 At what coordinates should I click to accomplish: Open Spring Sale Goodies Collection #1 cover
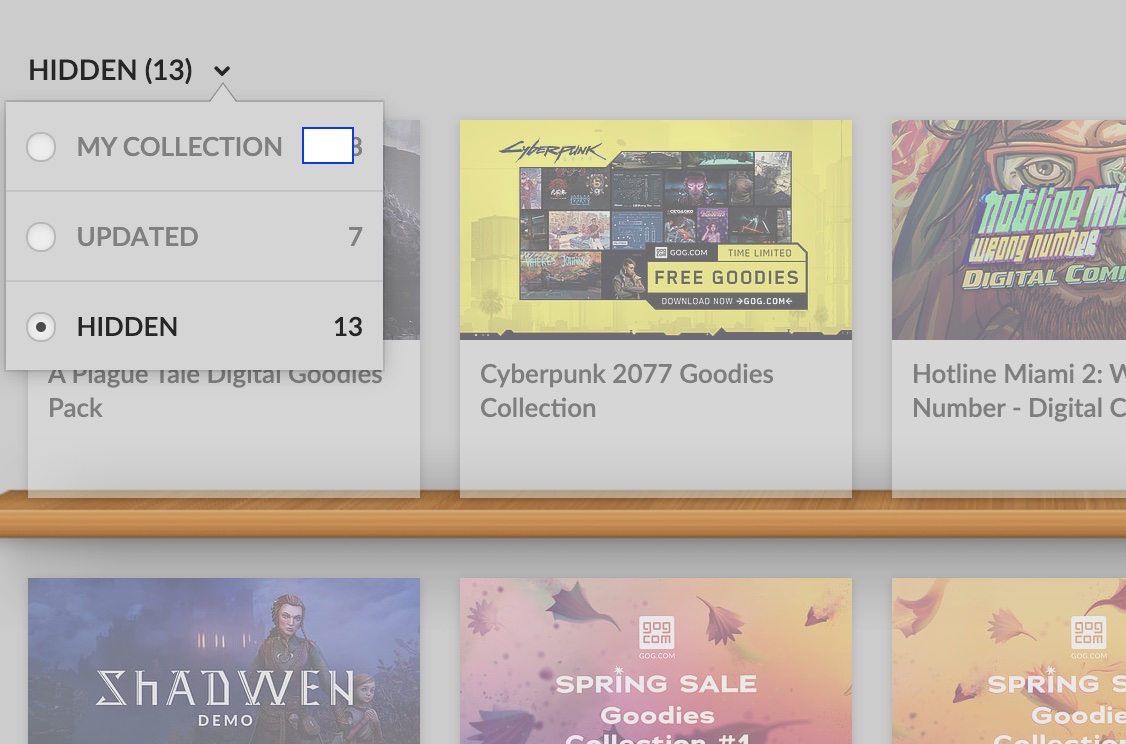[x=656, y=661]
